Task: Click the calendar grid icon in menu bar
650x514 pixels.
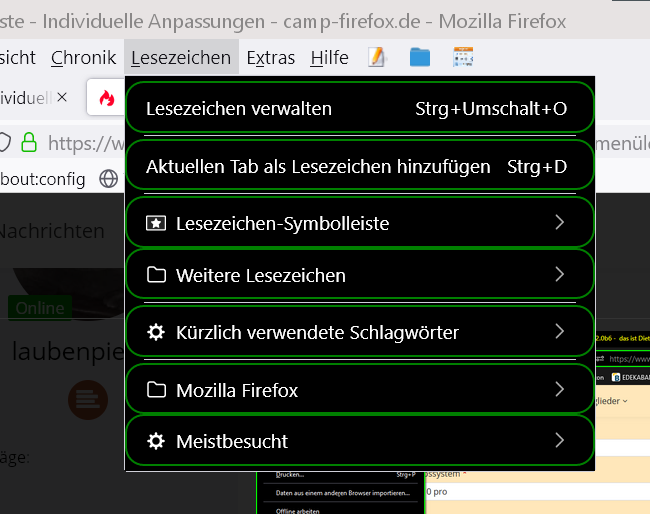Action: click(463, 57)
